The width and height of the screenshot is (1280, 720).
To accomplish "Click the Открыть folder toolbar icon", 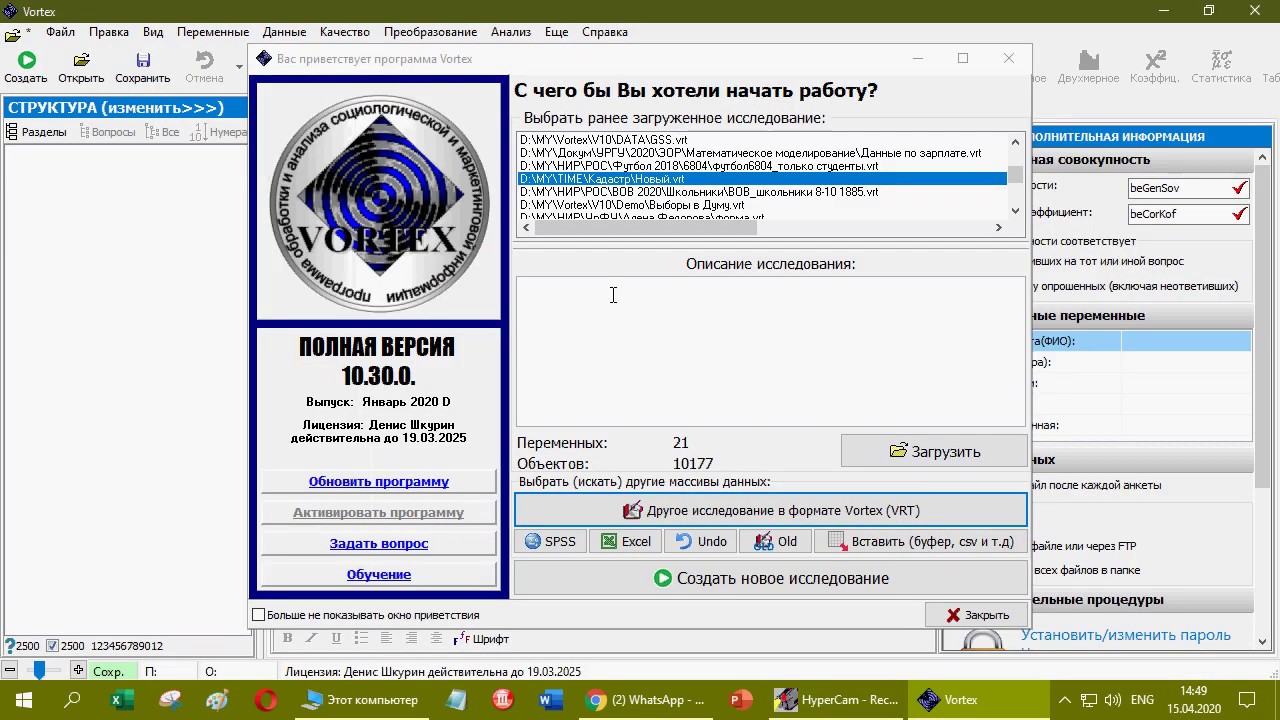I will tap(81, 61).
